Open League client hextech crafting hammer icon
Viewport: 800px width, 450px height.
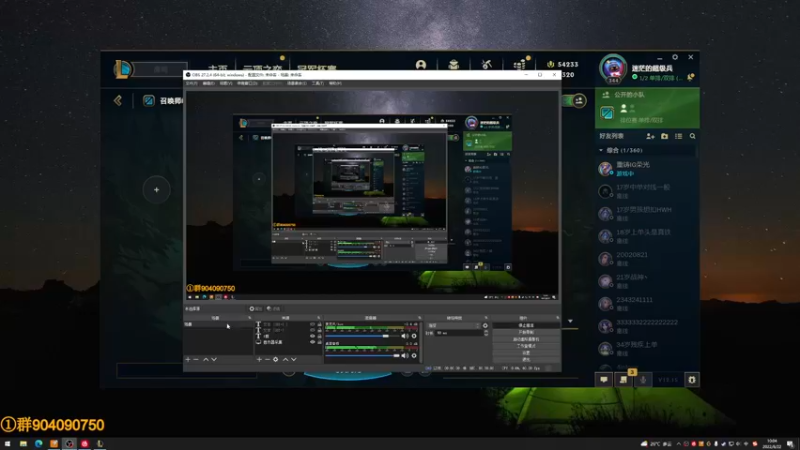[x=486, y=65]
